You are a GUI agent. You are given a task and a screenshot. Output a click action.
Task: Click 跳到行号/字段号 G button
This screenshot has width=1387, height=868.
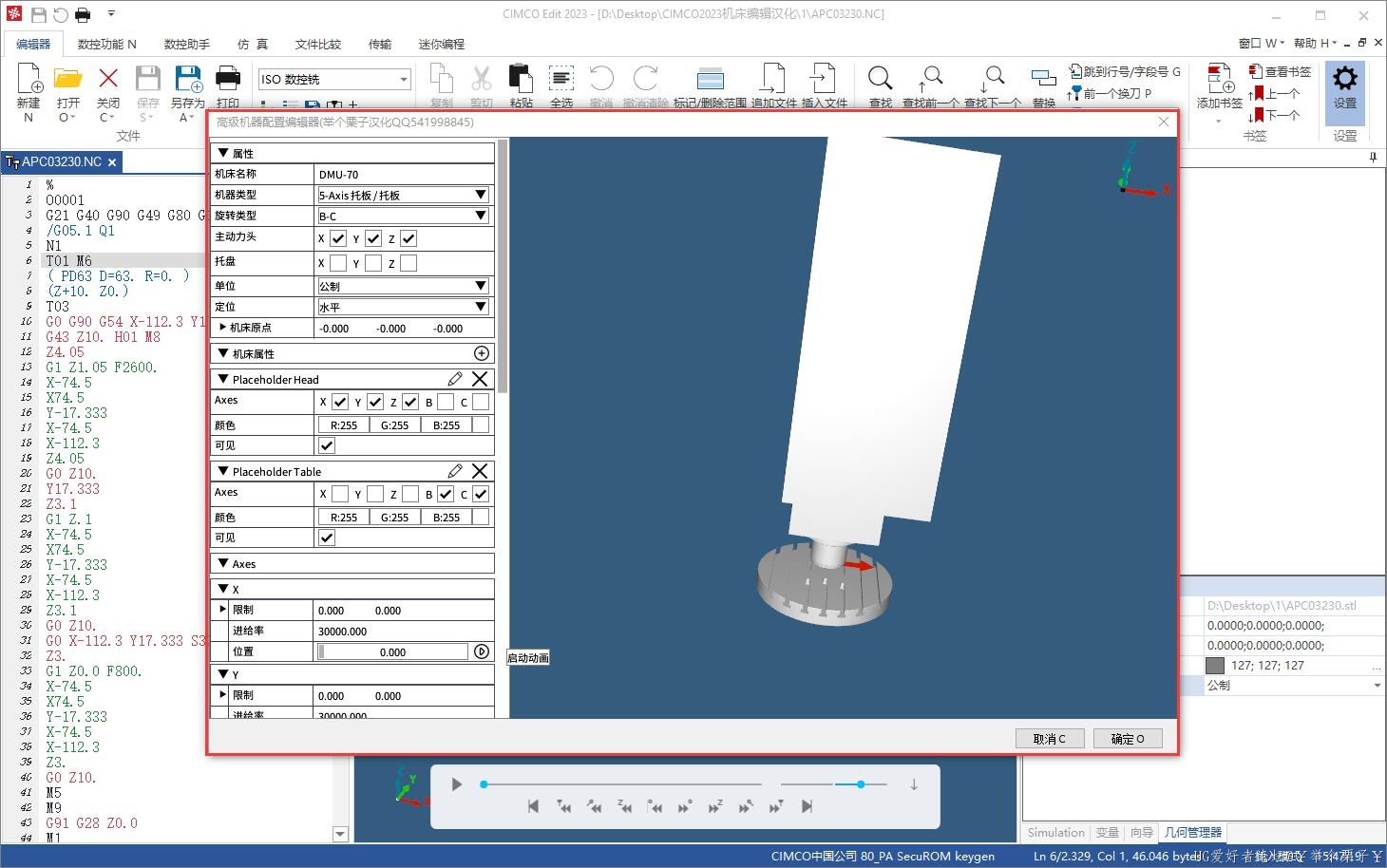(1125, 71)
